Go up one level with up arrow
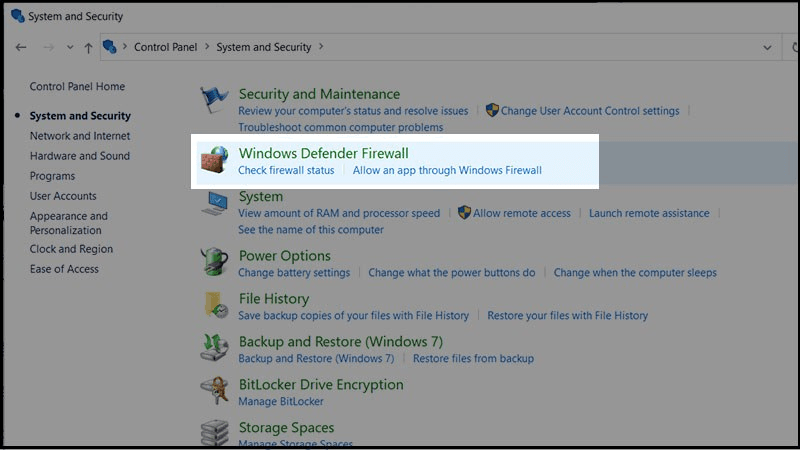The height and width of the screenshot is (450, 800). click(89, 47)
